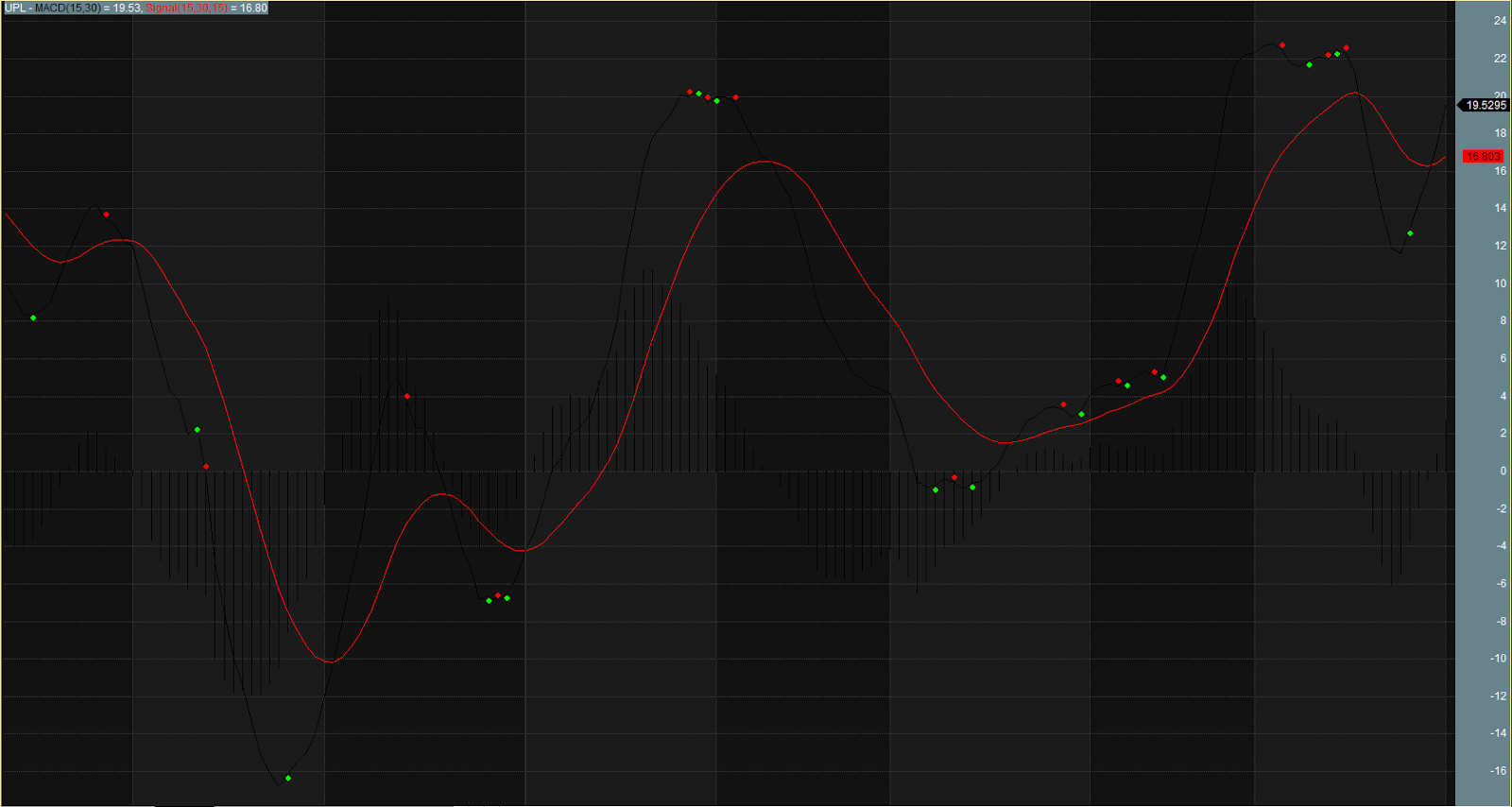Select the last green marker near value 12.5
Screen dimensions: 1512x807
click(1410, 233)
